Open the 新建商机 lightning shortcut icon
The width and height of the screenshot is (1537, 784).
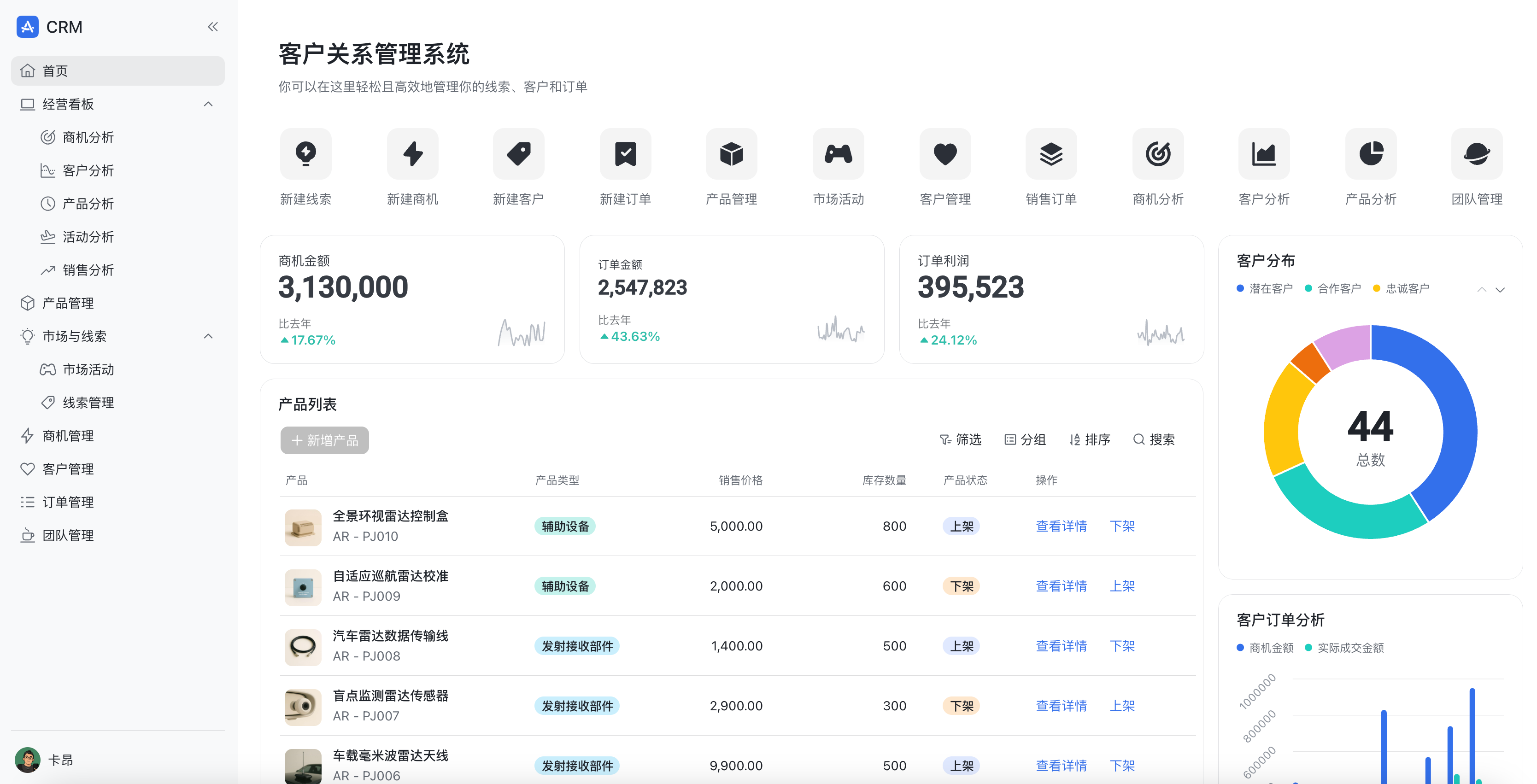(x=412, y=154)
